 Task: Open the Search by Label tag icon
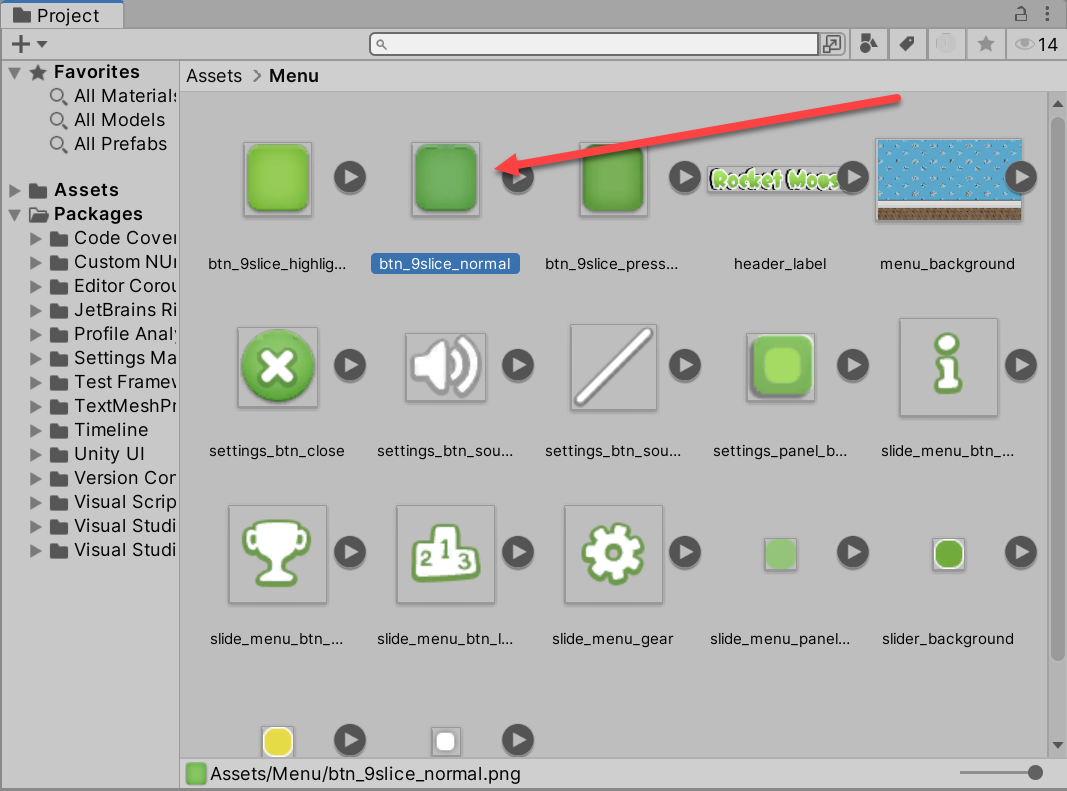click(x=906, y=44)
